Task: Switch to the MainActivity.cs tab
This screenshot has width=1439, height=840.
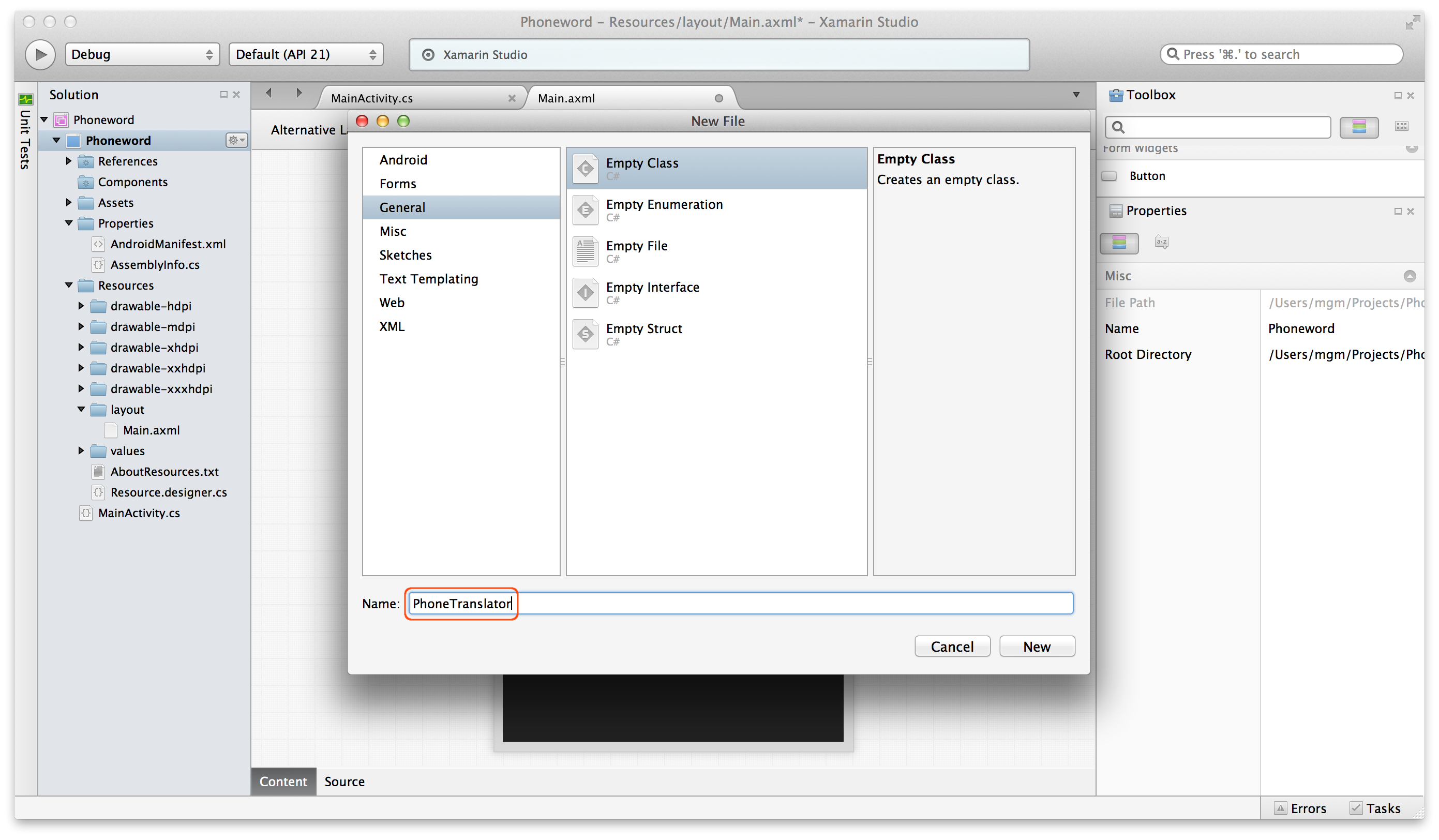Action: (372, 98)
